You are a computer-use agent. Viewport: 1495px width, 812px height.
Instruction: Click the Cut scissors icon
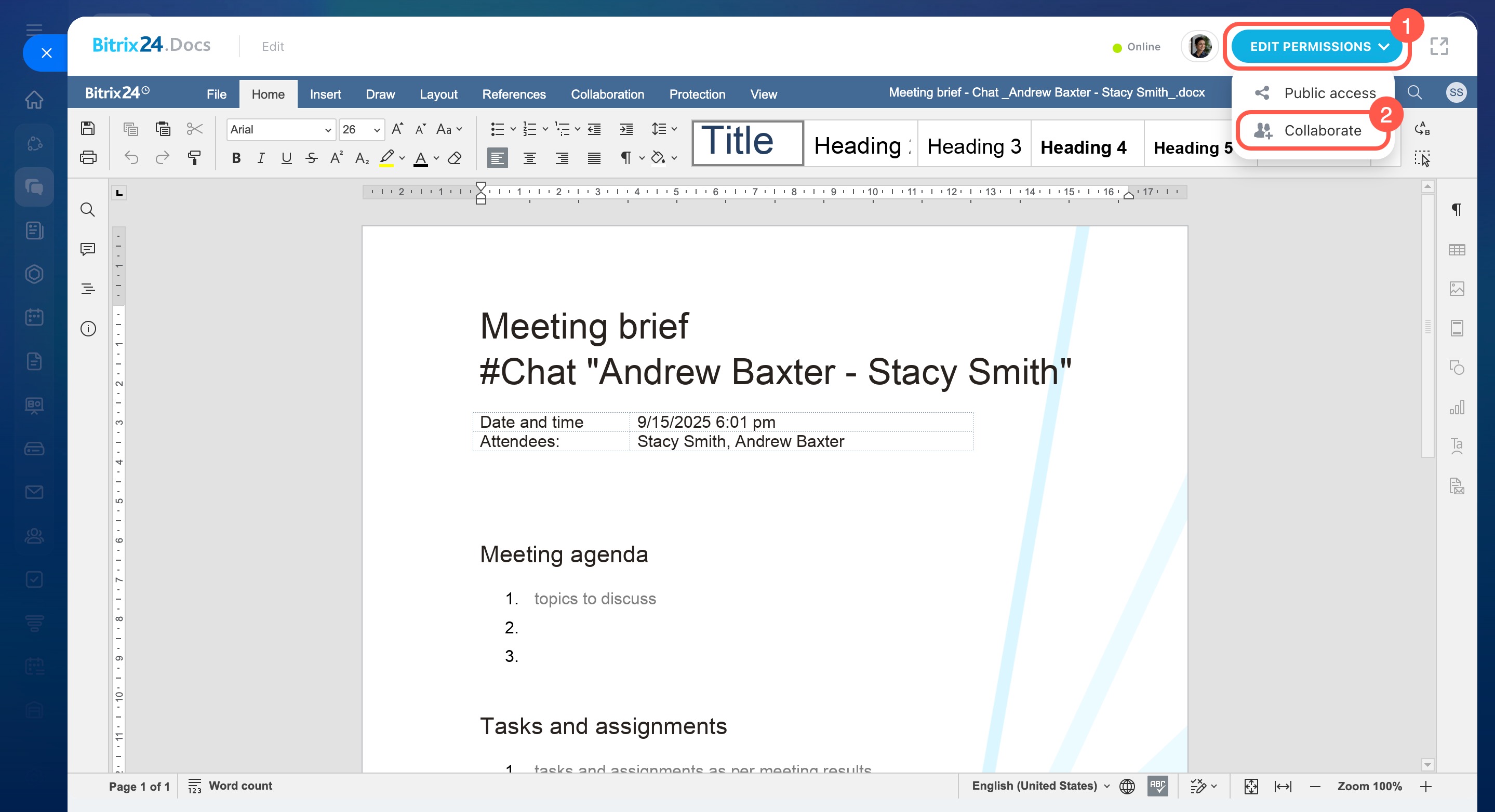pyautogui.click(x=194, y=128)
